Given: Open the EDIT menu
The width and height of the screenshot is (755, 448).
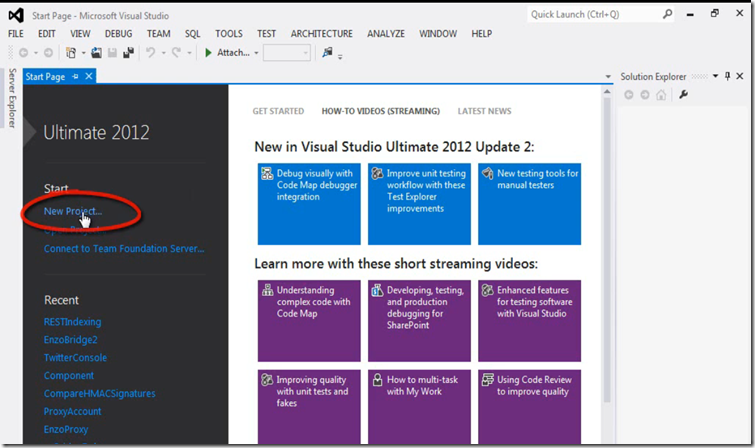Looking at the screenshot, I should click(47, 34).
